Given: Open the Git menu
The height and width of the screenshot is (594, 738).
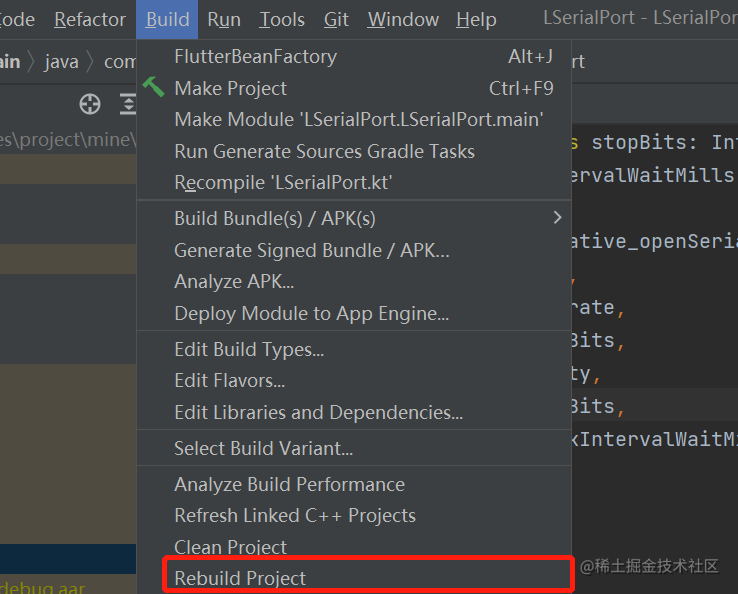Looking at the screenshot, I should tap(336, 20).
